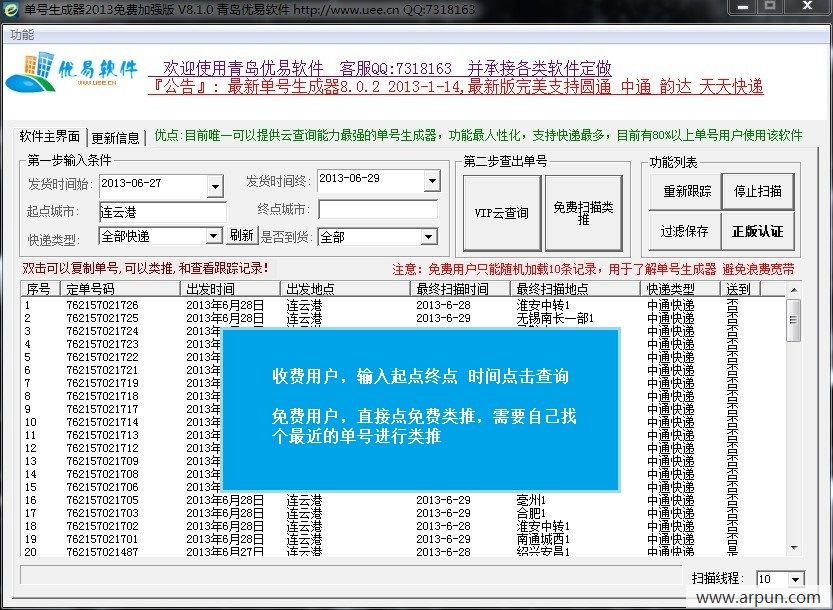833x610 pixels.
Task: Sort by the 快递类型 column header
Action: point(681,289)
